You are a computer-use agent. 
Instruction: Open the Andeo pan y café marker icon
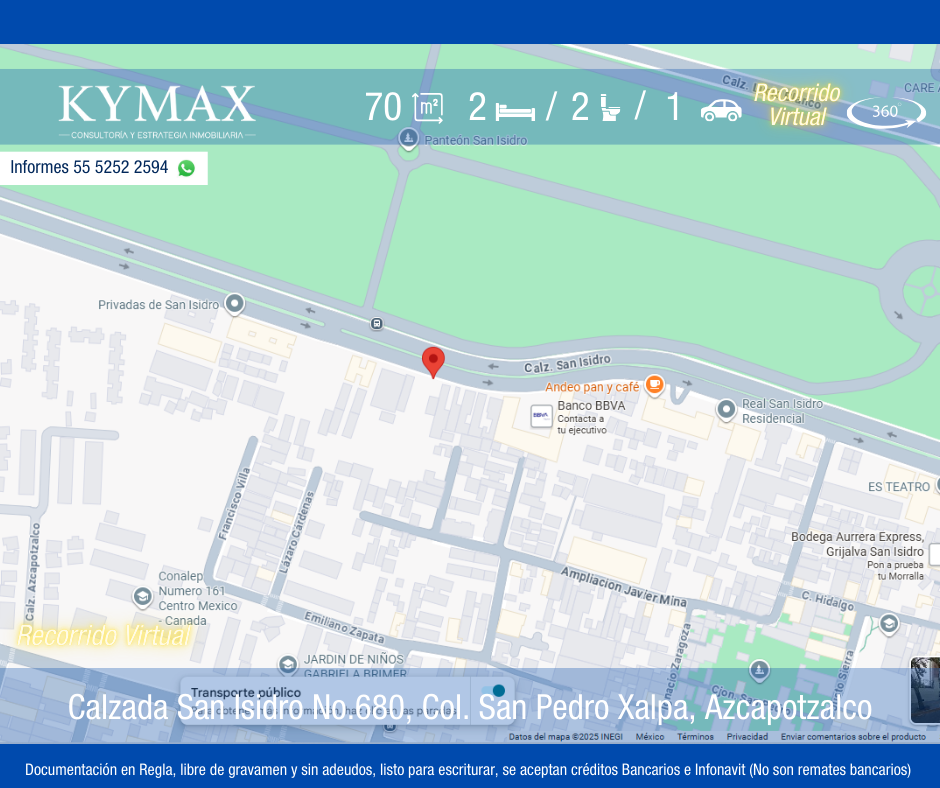click(654, 384)
